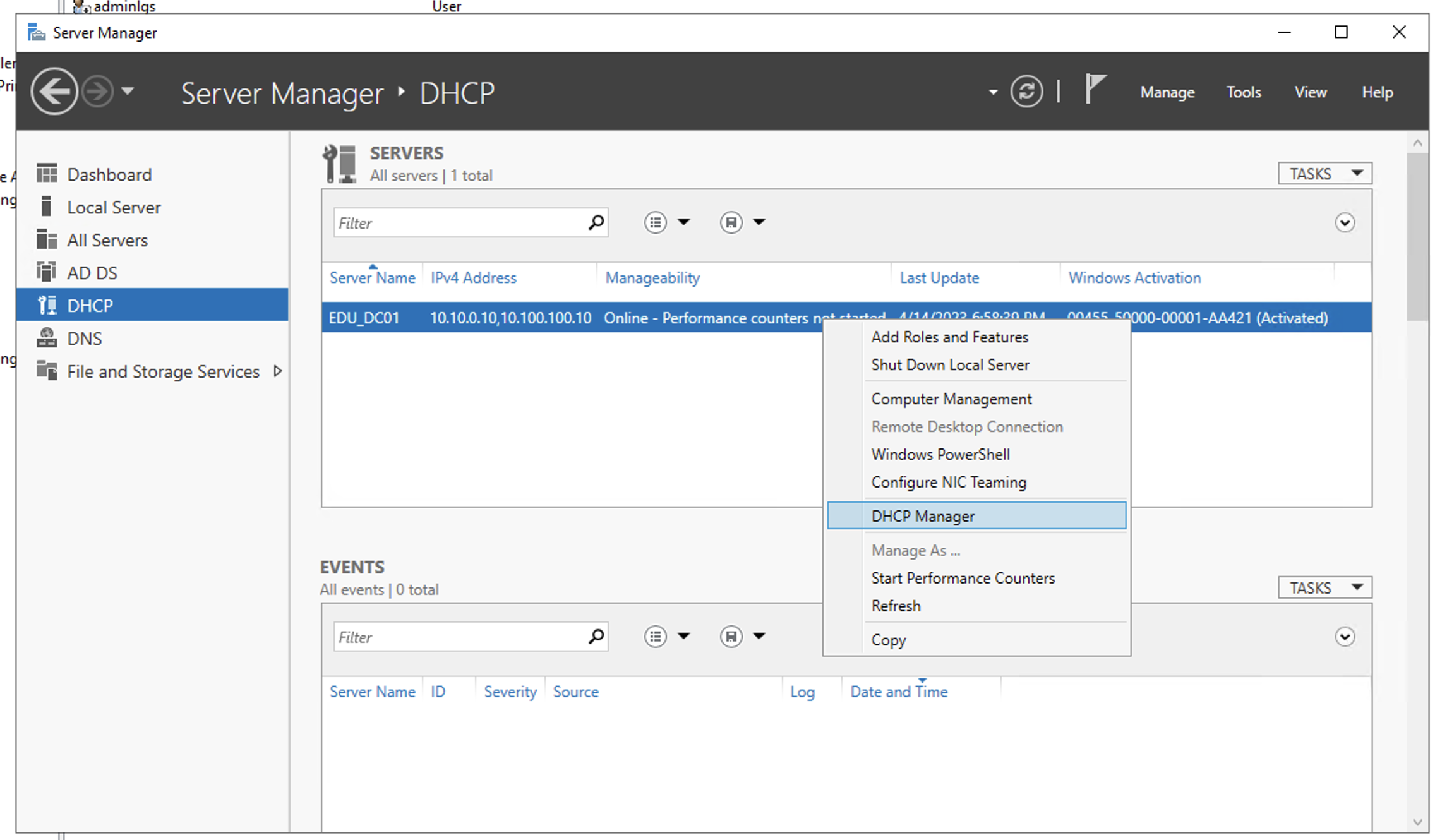The width and height of the screenshot is (1435, 840).
Task: Open dropdown arrow beside Servers save icon
Action: pyautogui.click(x=759, y=222)
